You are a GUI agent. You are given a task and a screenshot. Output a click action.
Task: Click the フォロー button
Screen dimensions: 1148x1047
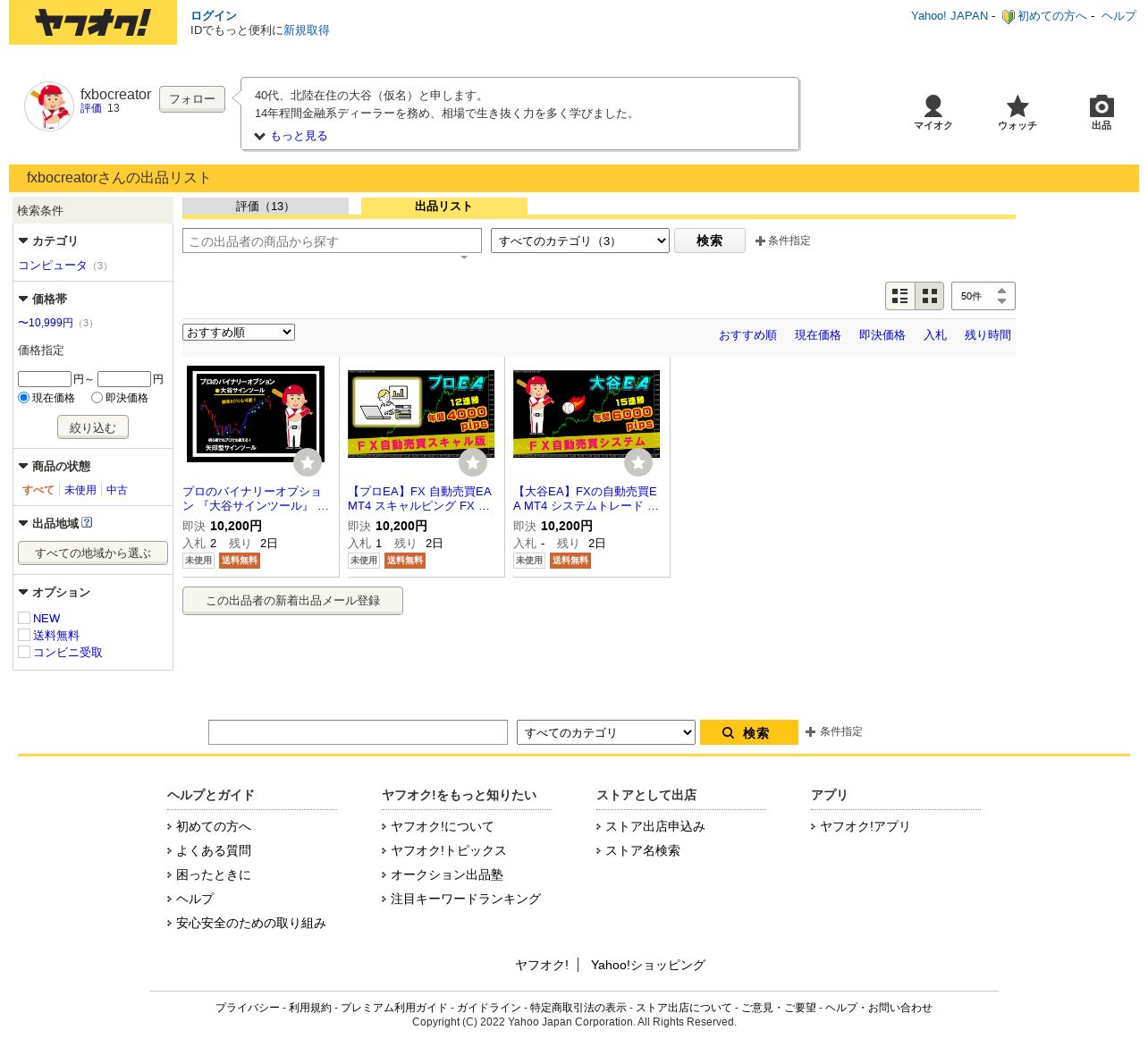coord(192,98)
